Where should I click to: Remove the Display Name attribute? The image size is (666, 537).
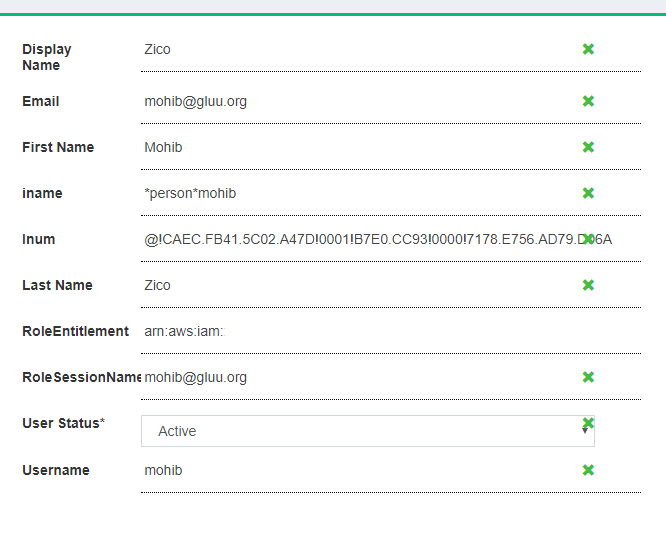click(588, 49)
